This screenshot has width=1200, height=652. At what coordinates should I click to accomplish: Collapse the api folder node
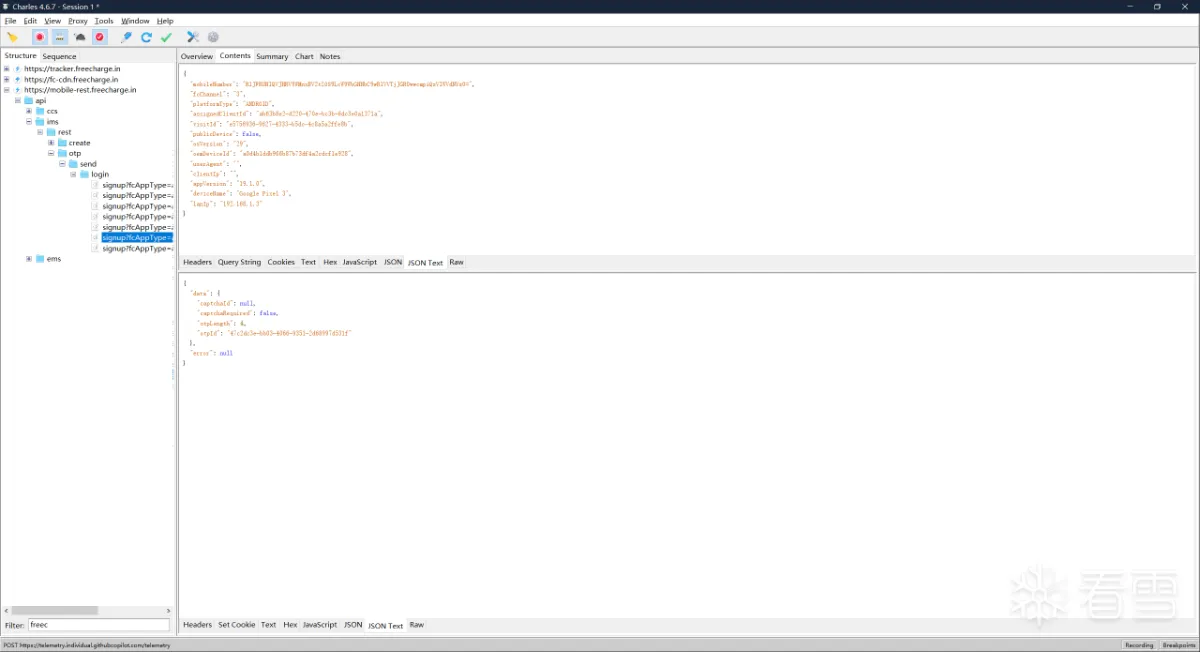pyautogui.click(x=17, y=100)
